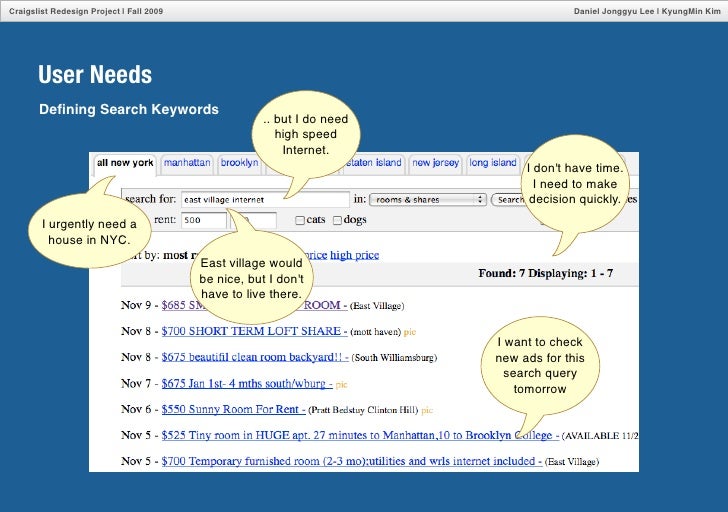This screenshot has height=512, width=728.
Task: Click the (South Williamsburg) location text
Action: (x=394, y=358)
